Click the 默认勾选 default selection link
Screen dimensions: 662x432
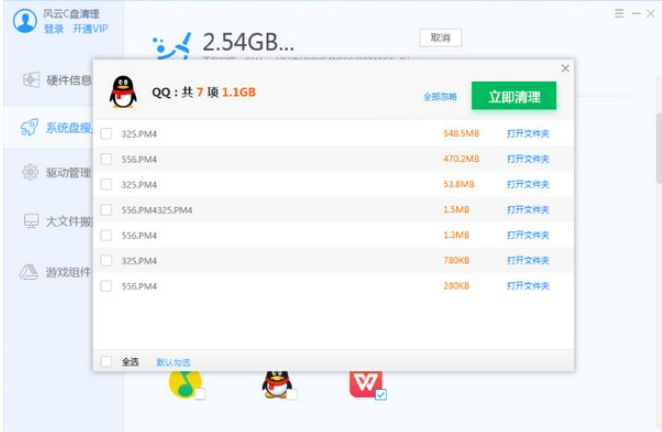click(173, 362)
